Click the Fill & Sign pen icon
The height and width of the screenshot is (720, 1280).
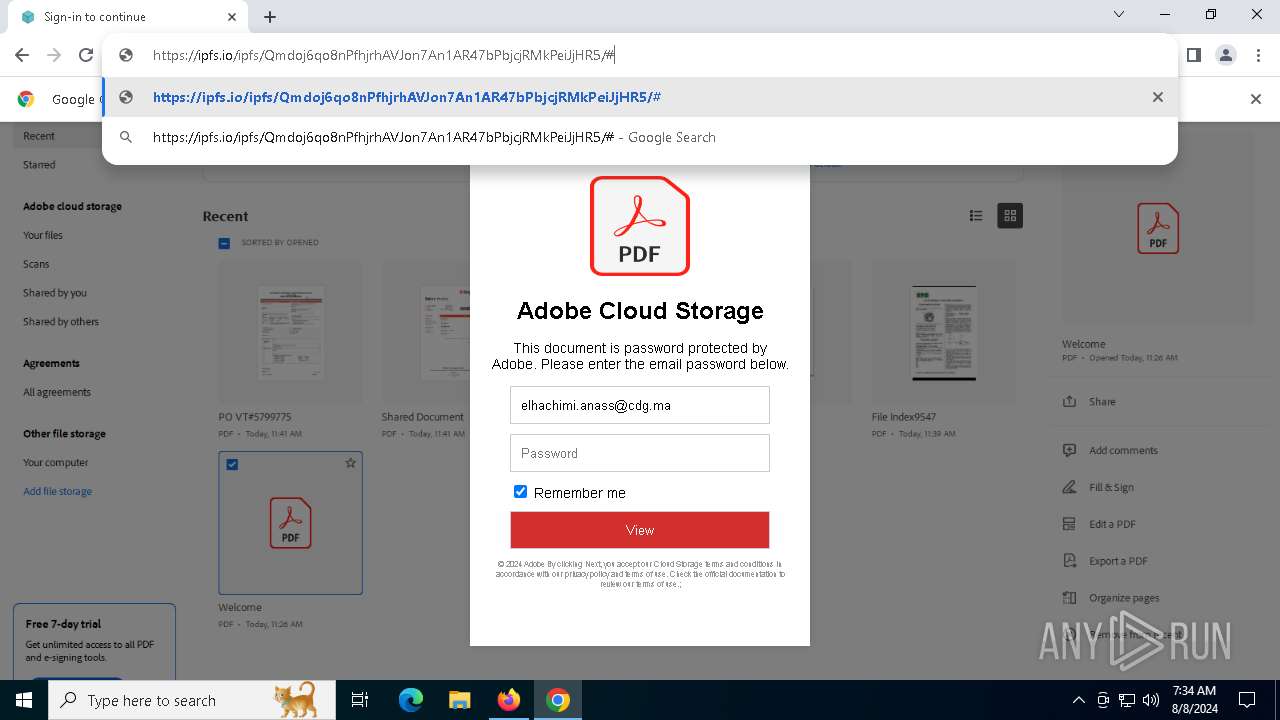pyautogui.click(x=1070, y=488)
